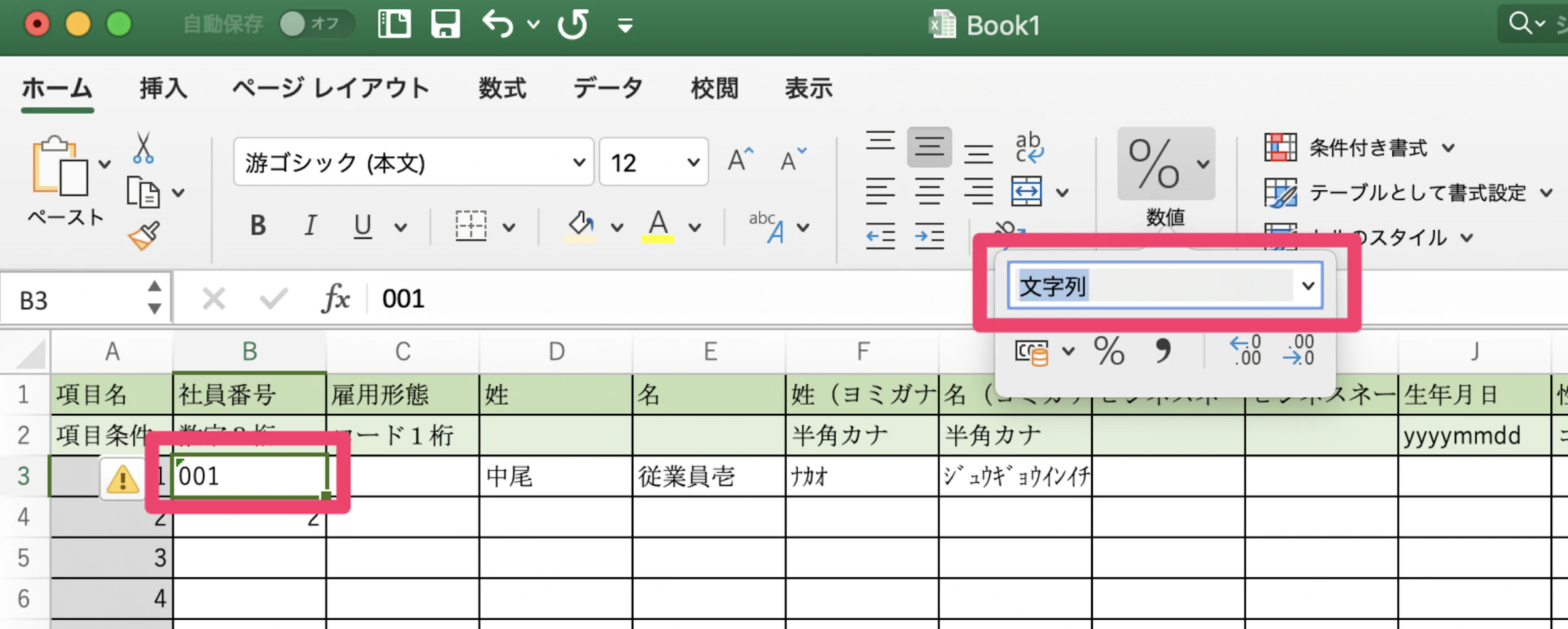Click the search magnifier in title bar
1568x629 pixels.
(1521, 24)
